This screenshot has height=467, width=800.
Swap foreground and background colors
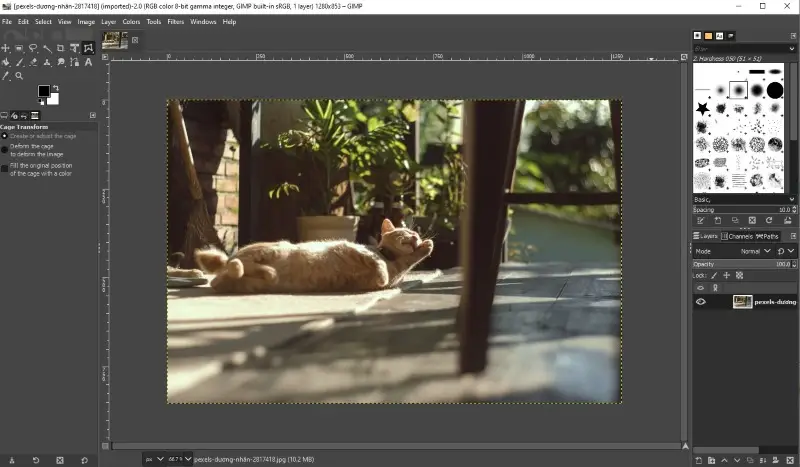[x=56, y=88]
